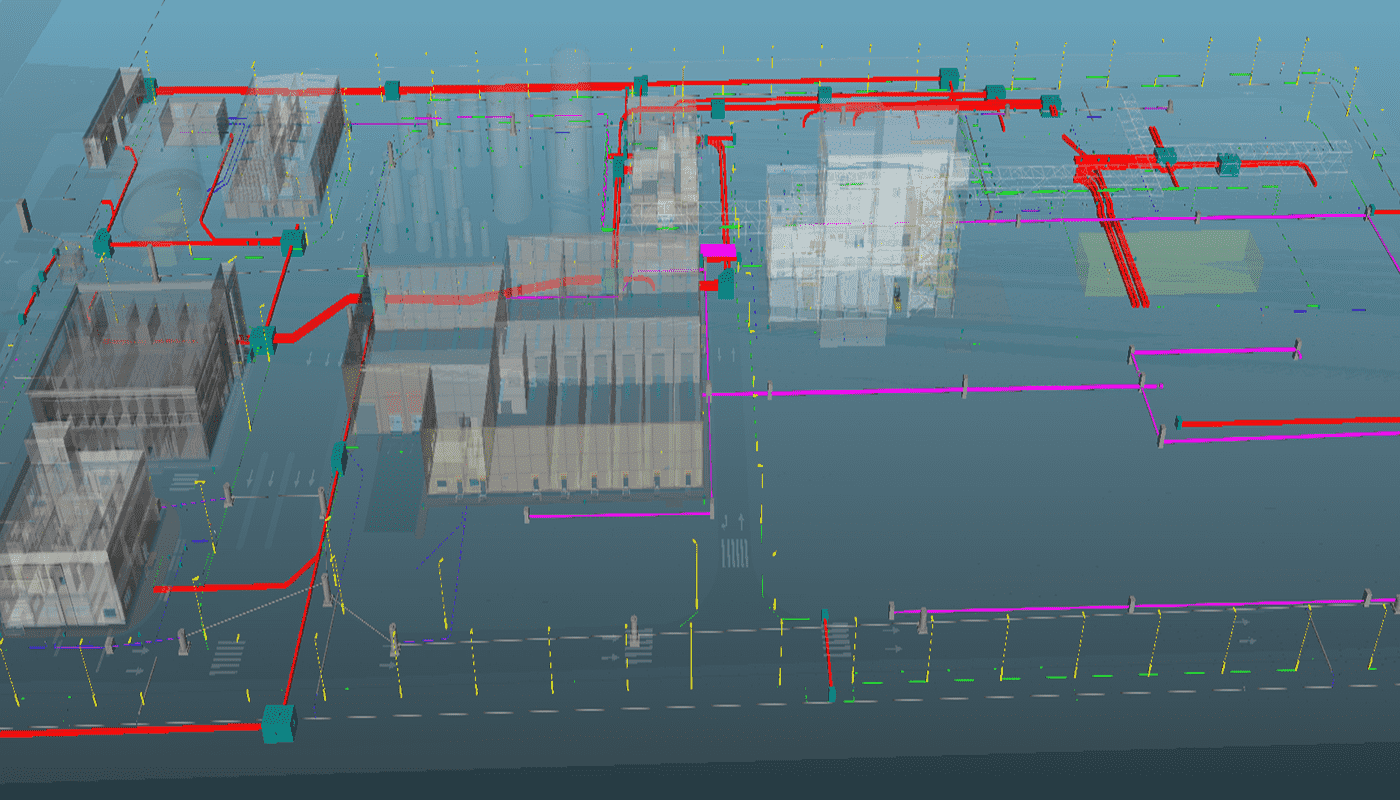Click the pedestrian crosswalk marking below the warehouse
The width and height of the screenshot is (1400, 800).
coord(735,553)
